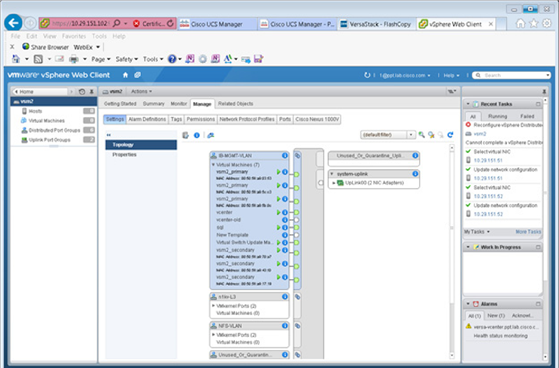Click the browser settings gear icon
The height and width of the screenshot is (368, 559).
547,24
